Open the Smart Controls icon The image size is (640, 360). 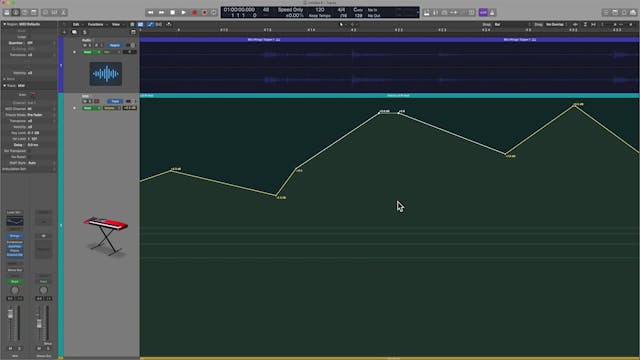pos(45,13)
